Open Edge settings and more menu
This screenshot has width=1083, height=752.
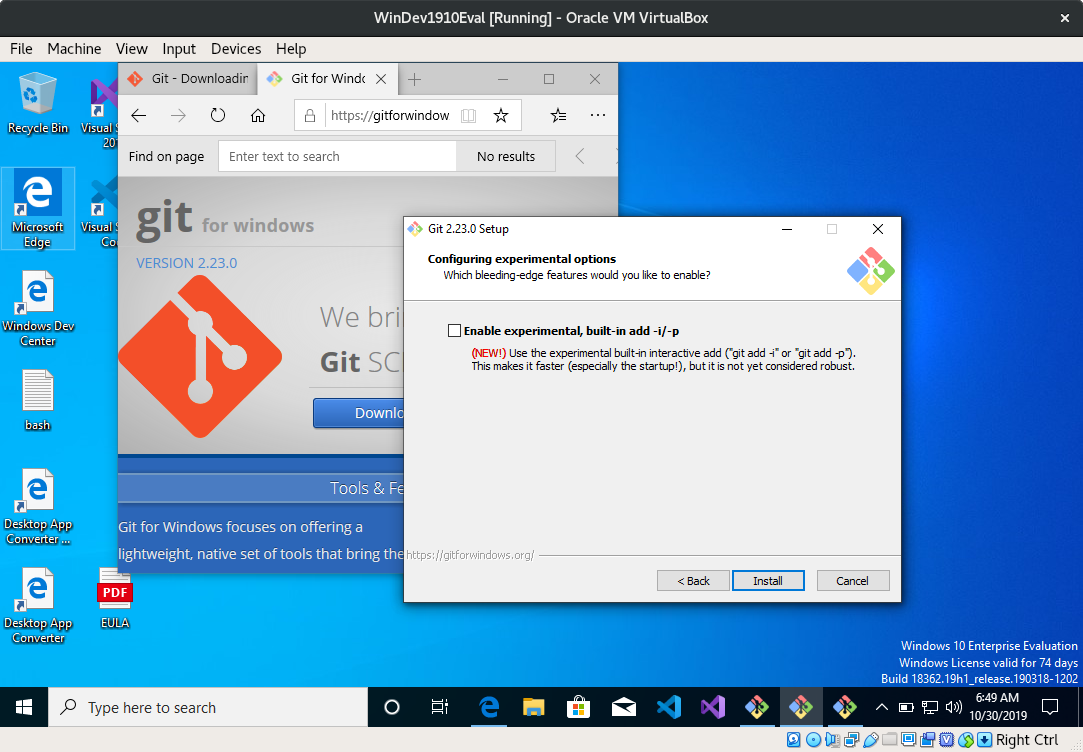coord(598,115)
